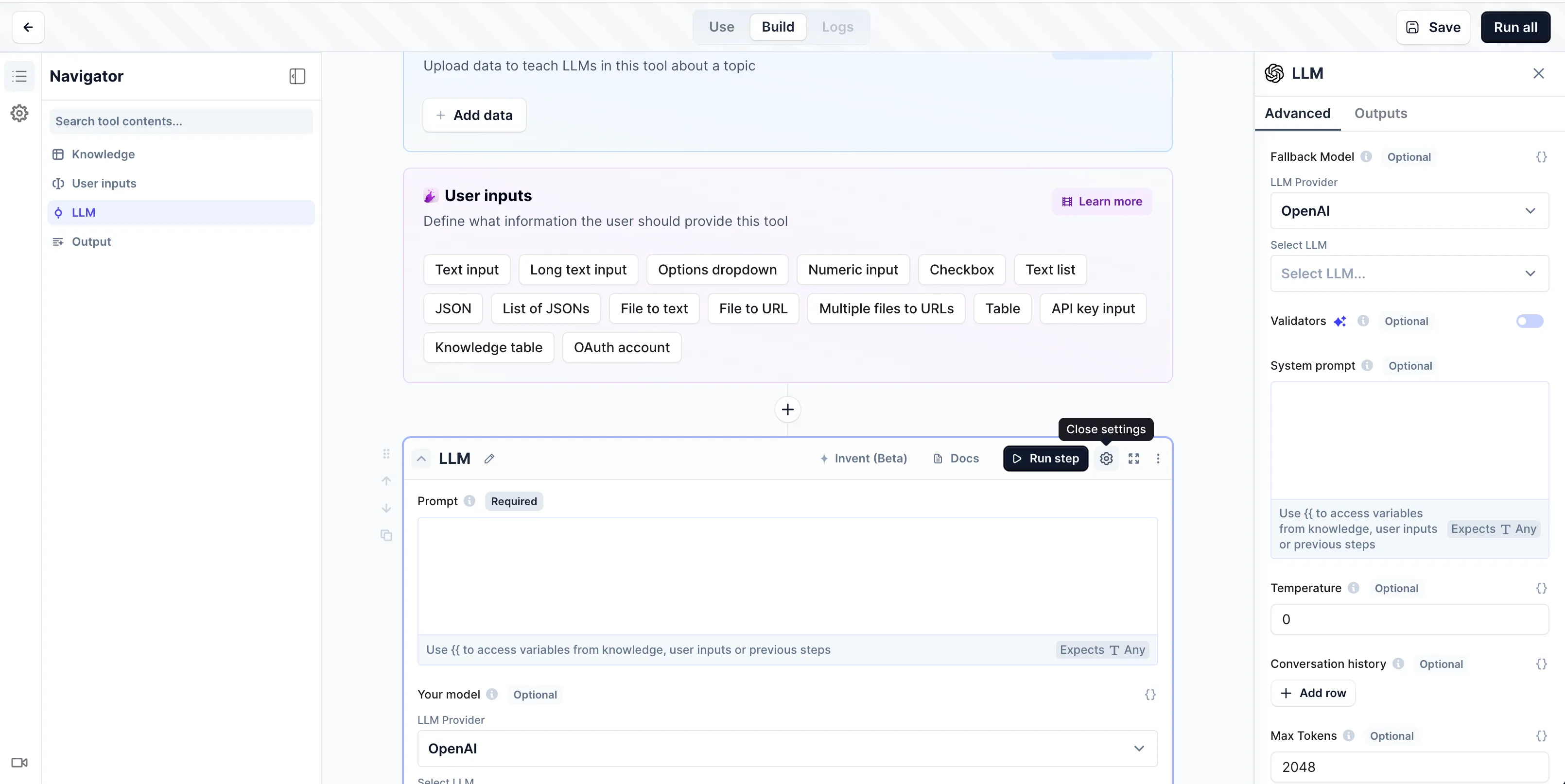This screenshot has width=1565, height=784.
Task: Click the Run all button
Action: click(x=1515, y=27)
